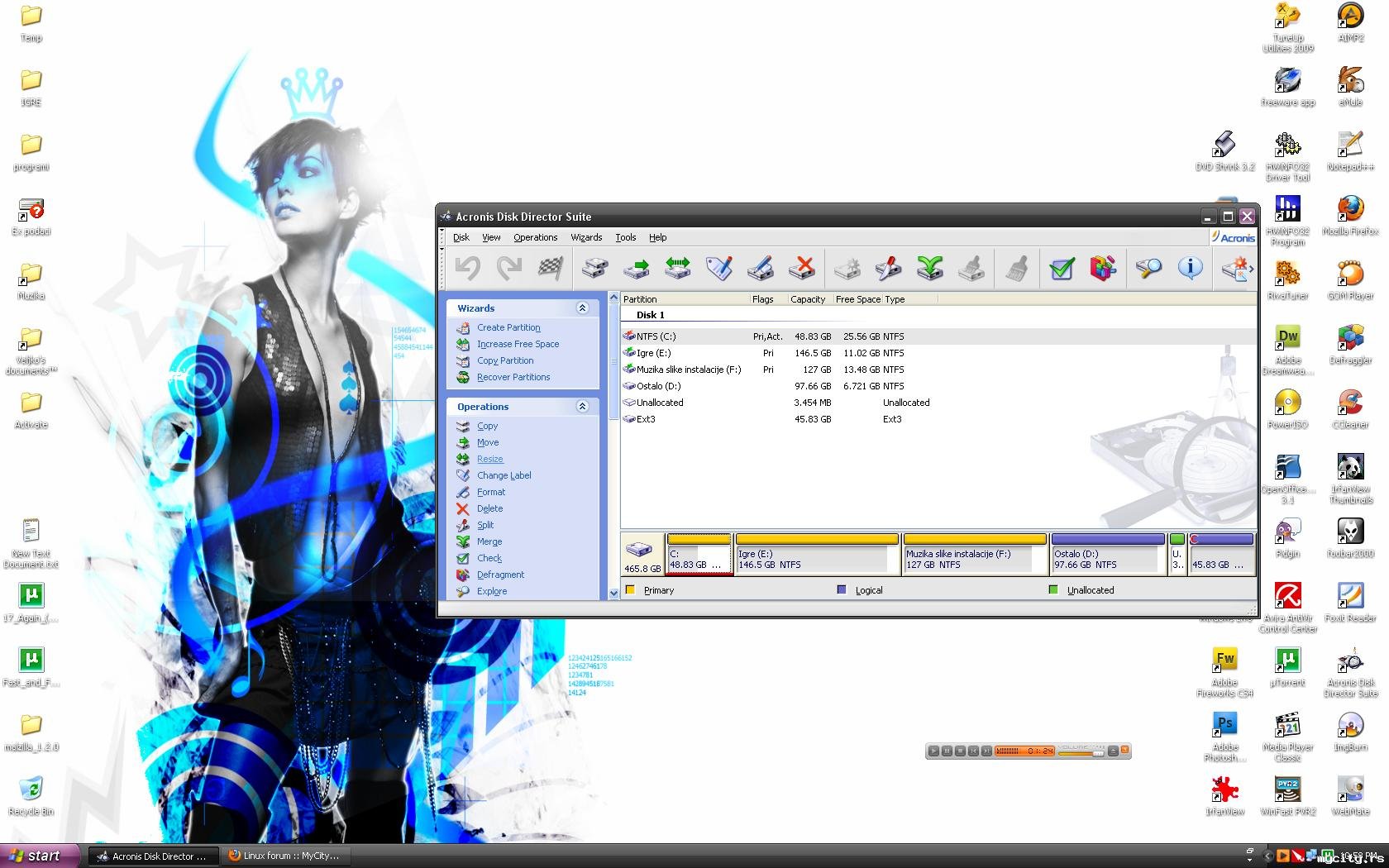
Task: Click the Split partition knife toolbar icon
Action: 888,268
